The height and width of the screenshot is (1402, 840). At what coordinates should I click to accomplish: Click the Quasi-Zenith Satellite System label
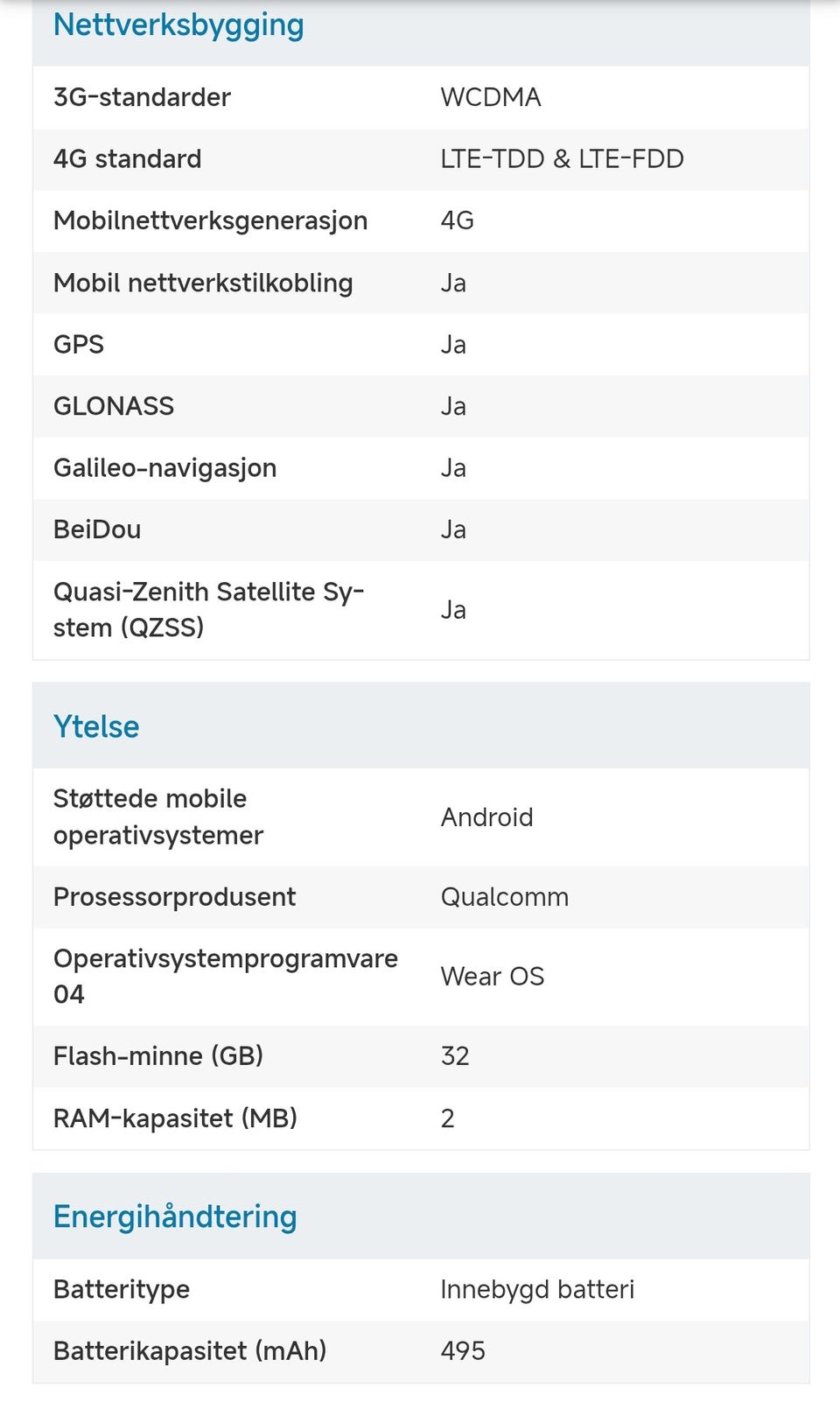click(208, 609)
